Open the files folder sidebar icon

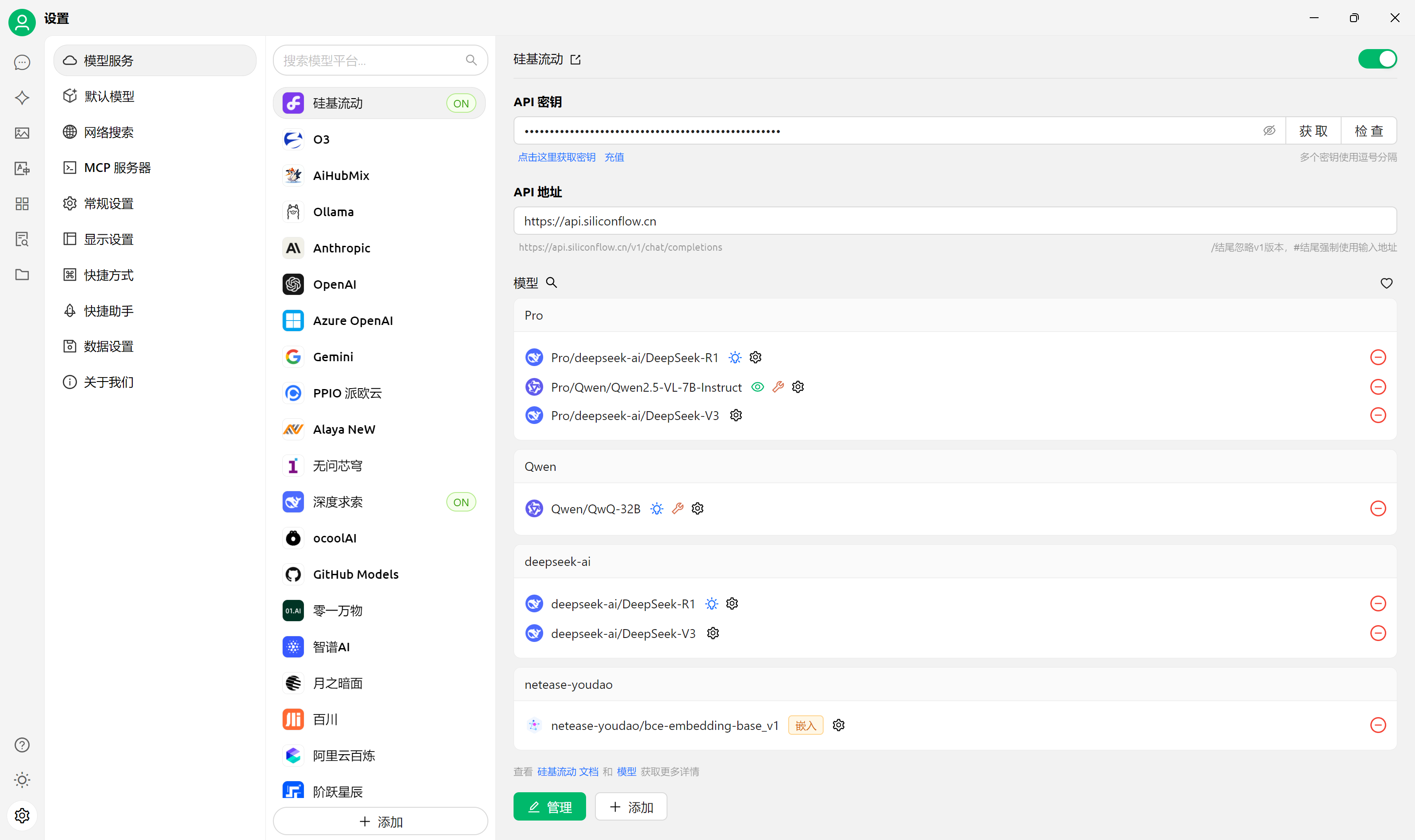click(22, 275)
